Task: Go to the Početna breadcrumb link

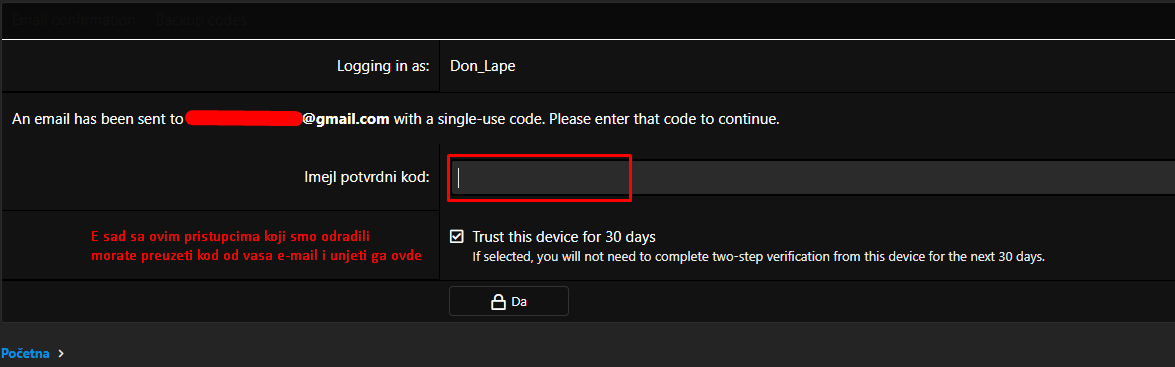Action: point(25,353)
